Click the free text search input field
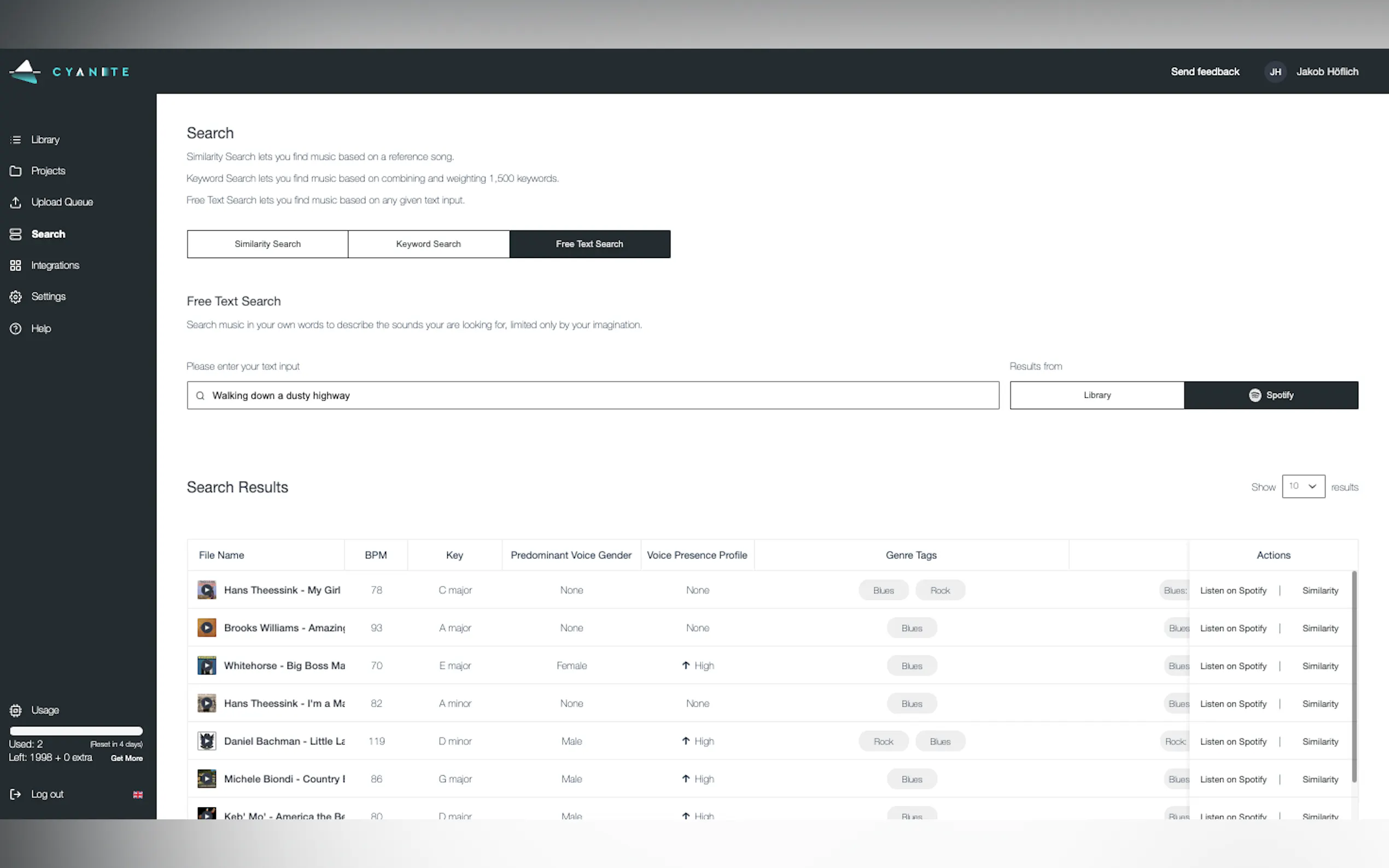The height and width of the screenshot is (868, 1389). (x=593, y=395)
